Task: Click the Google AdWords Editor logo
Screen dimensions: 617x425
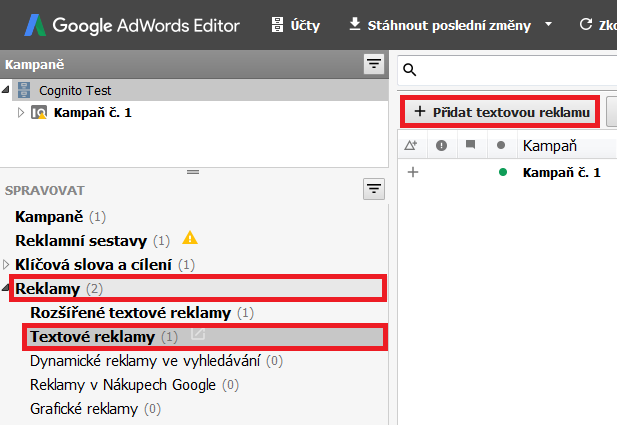Action: tap(132, 25)
